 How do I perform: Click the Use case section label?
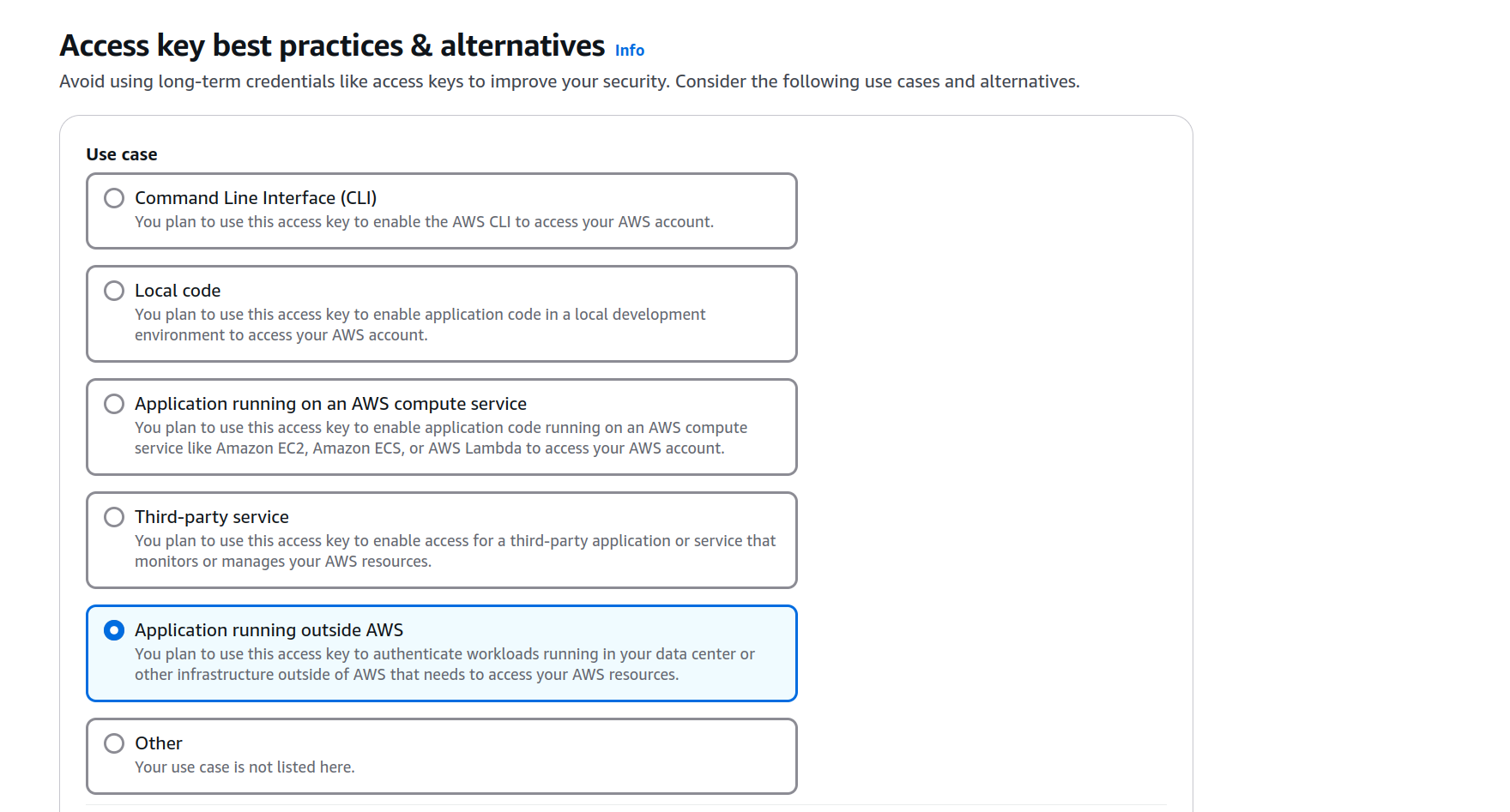[122, 154]
